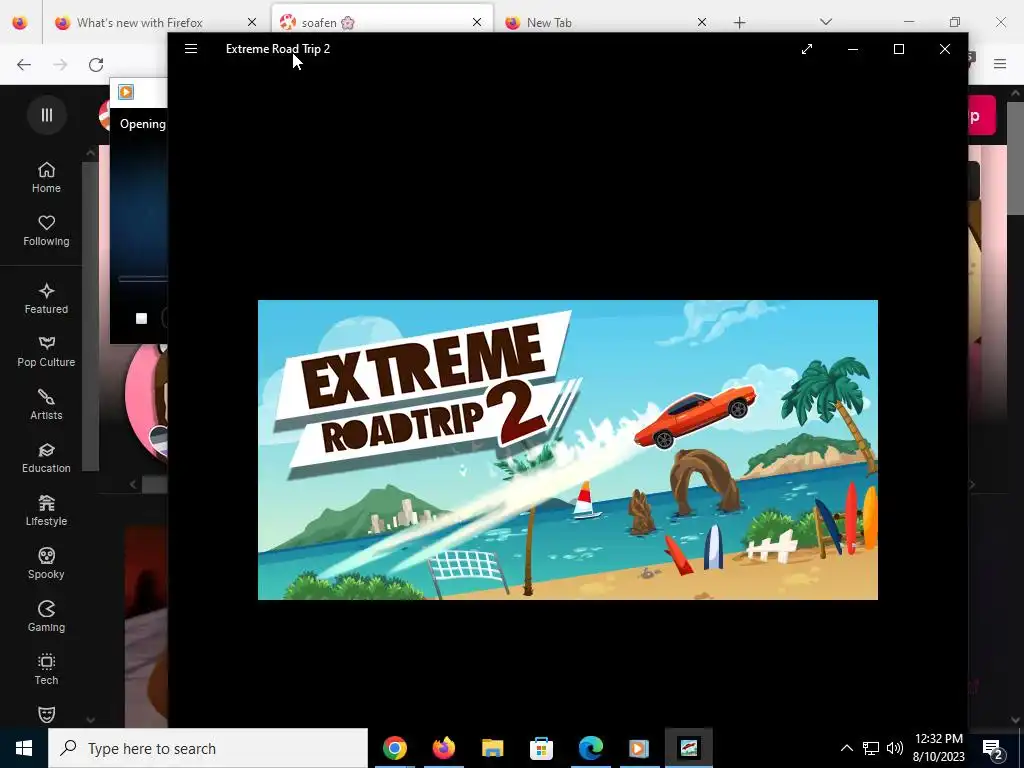
Task: Select the Tech category
Action: coord(46,669)
